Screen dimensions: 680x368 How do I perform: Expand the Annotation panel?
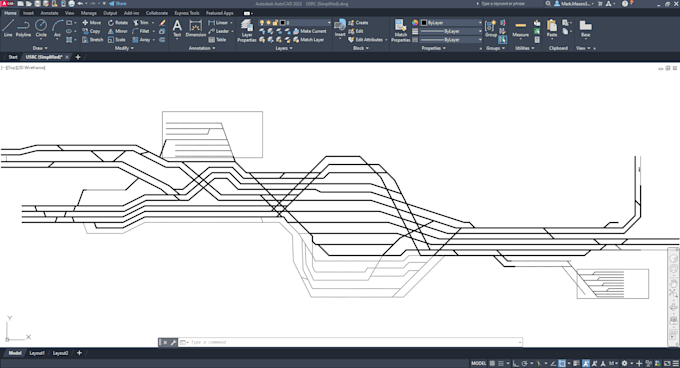point(202,48)
